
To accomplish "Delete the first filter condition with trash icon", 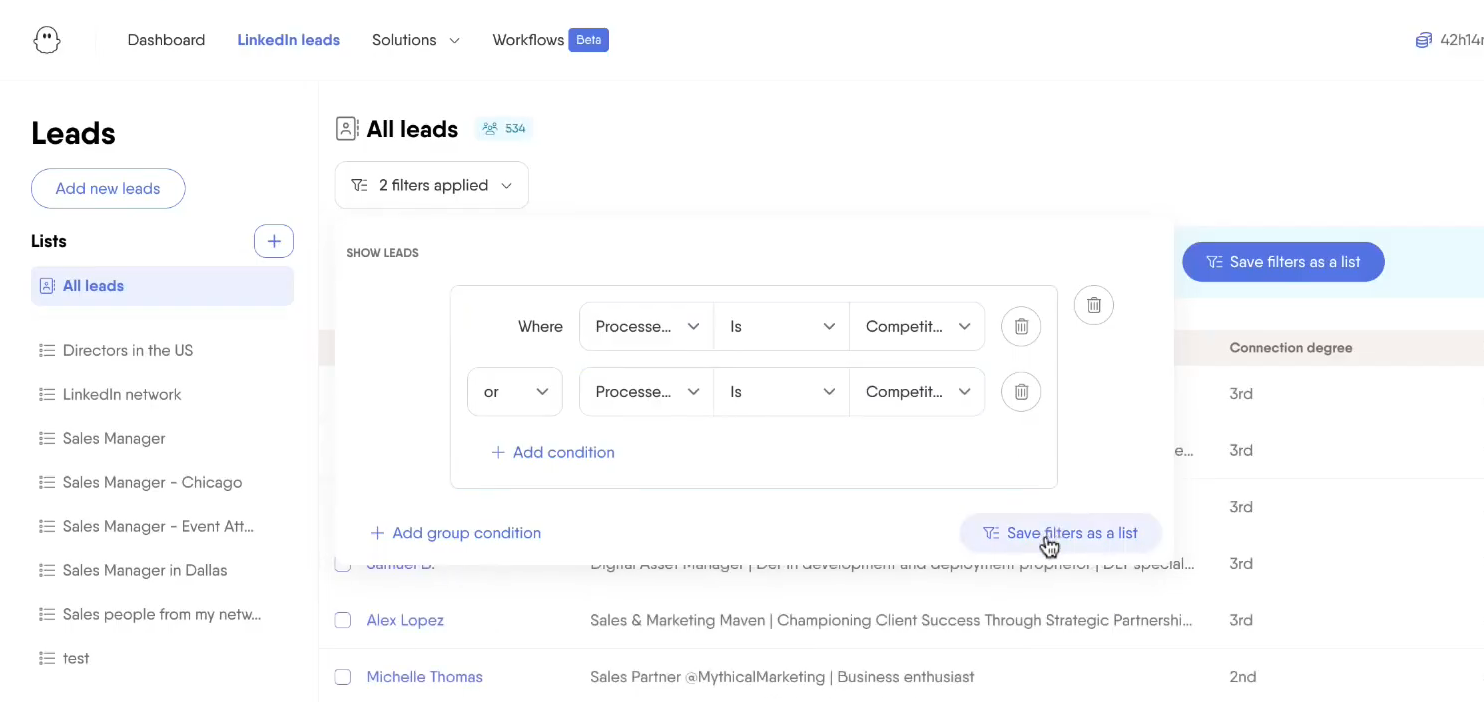I will coord(1021,326).
